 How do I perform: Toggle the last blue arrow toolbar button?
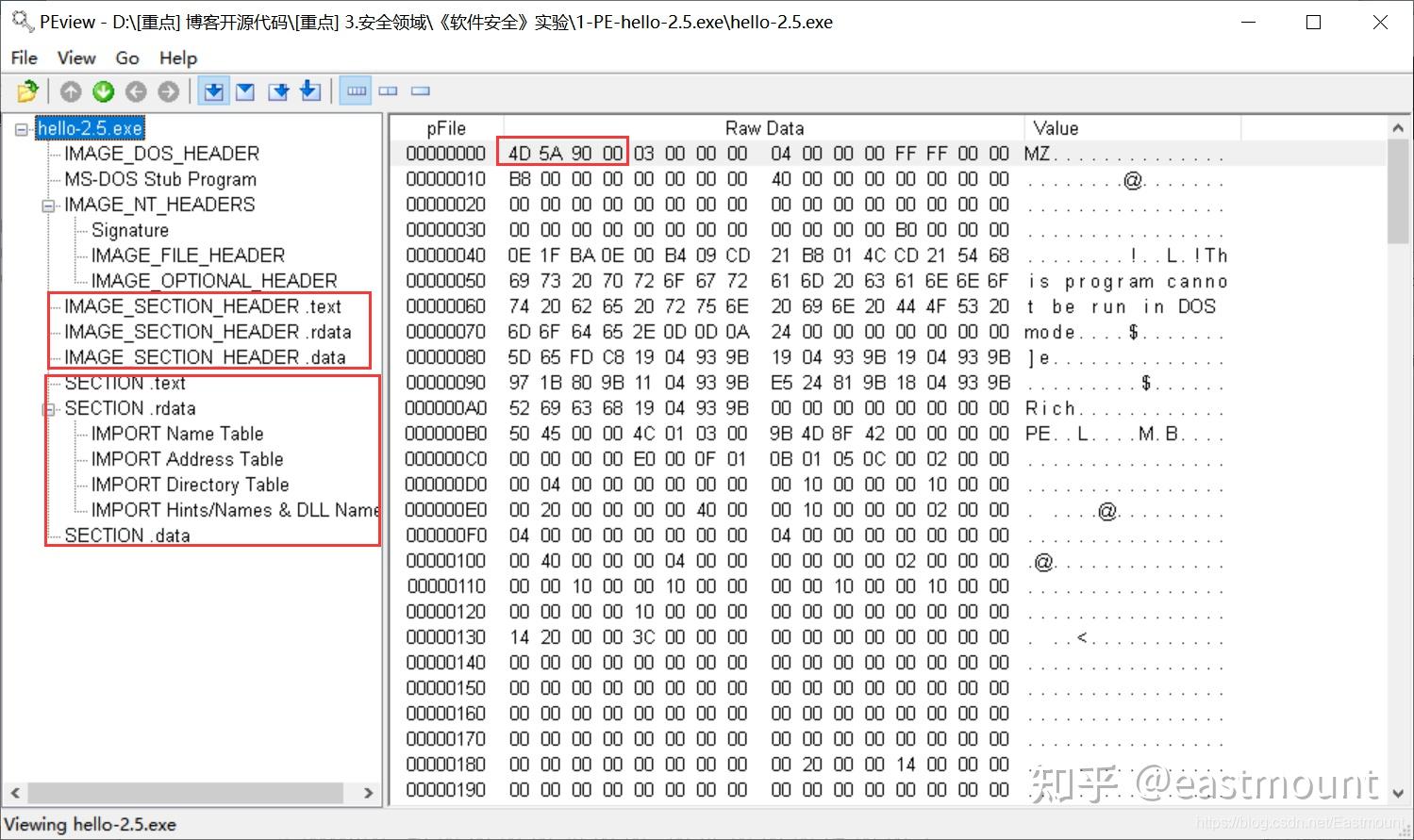pyautogui.click(x=309, y=91)
